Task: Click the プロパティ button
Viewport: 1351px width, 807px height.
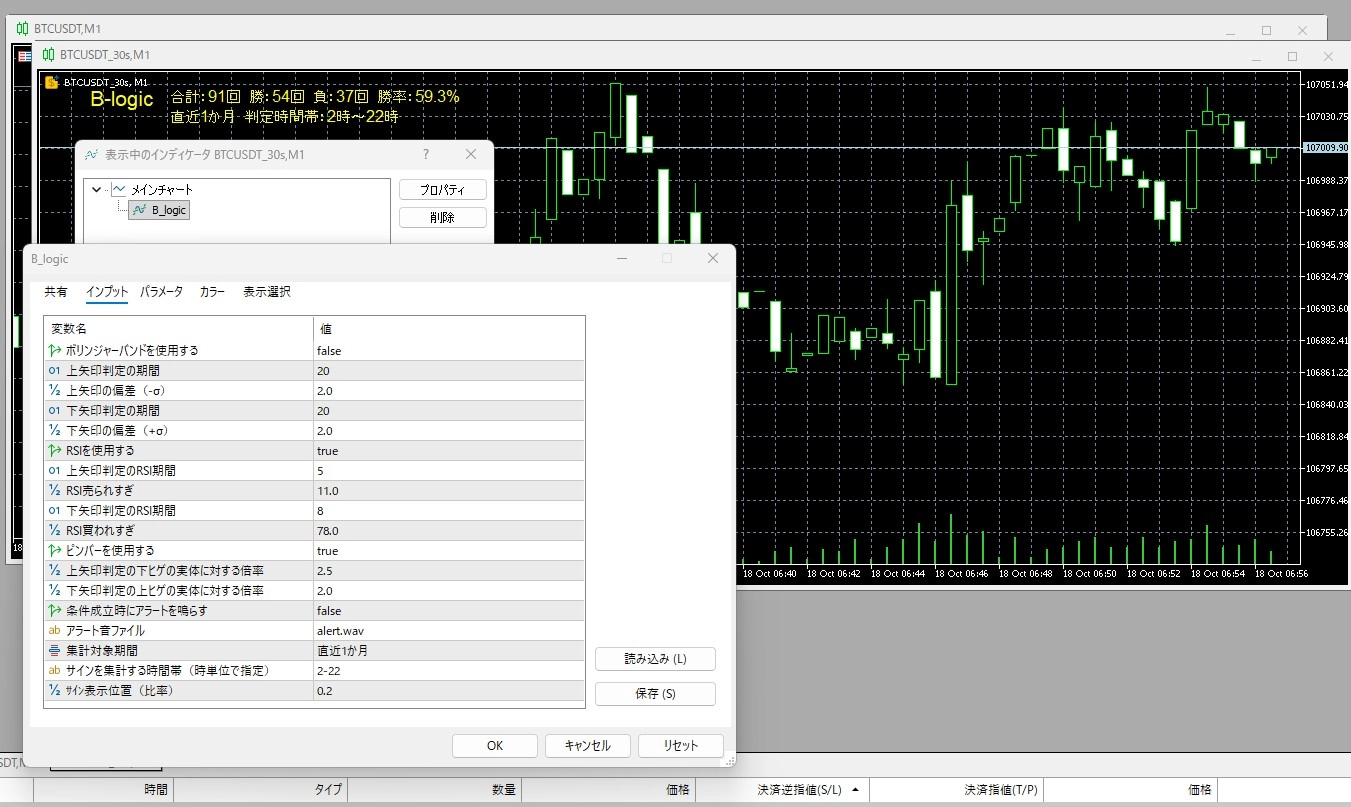Action: [443, 190]
